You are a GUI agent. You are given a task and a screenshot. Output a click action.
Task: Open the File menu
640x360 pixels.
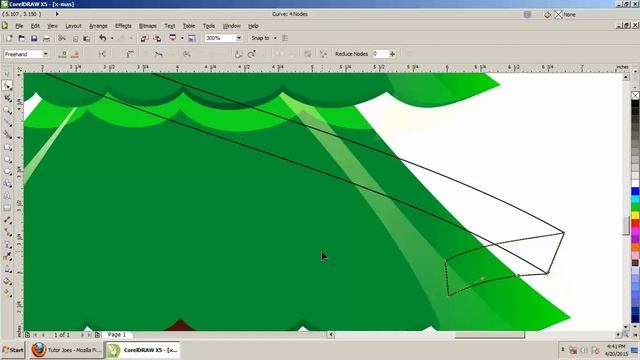(19, 26)
